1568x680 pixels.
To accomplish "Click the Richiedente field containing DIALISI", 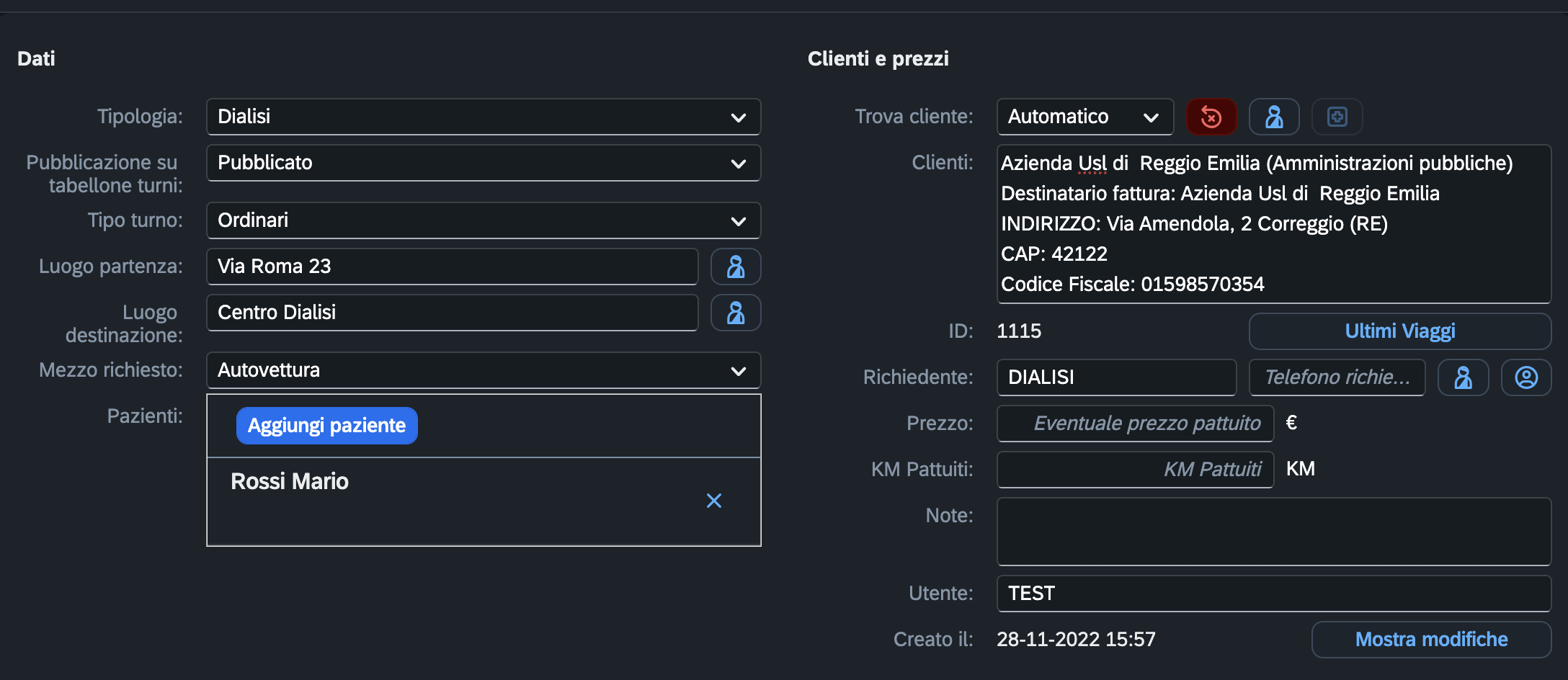I will [1117, 377].
